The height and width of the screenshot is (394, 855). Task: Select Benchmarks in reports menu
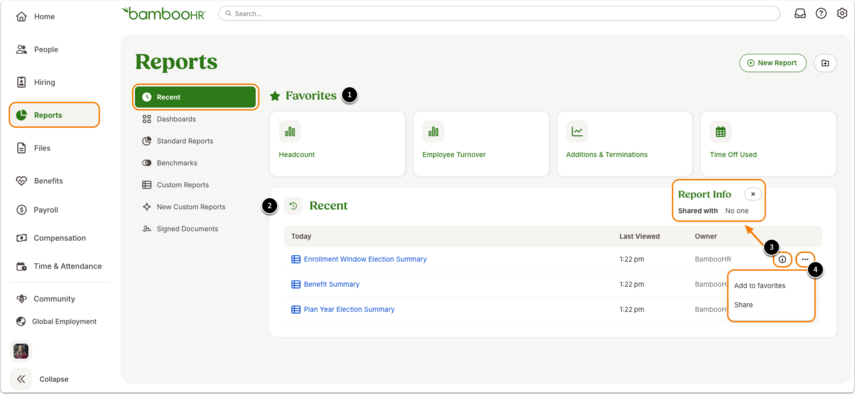(177, 163)
